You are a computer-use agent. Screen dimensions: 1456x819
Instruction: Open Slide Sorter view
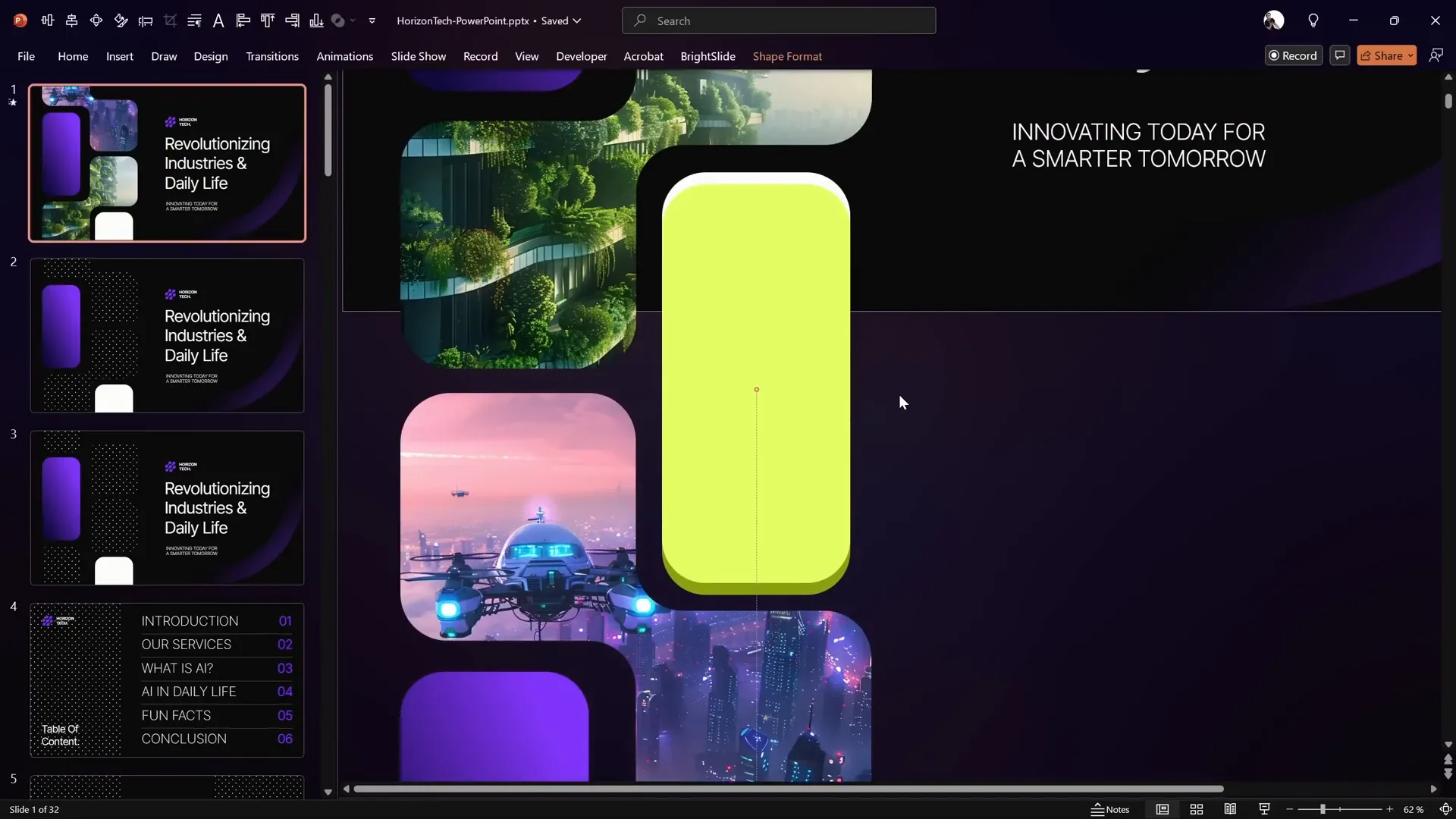click(1197, 809)
